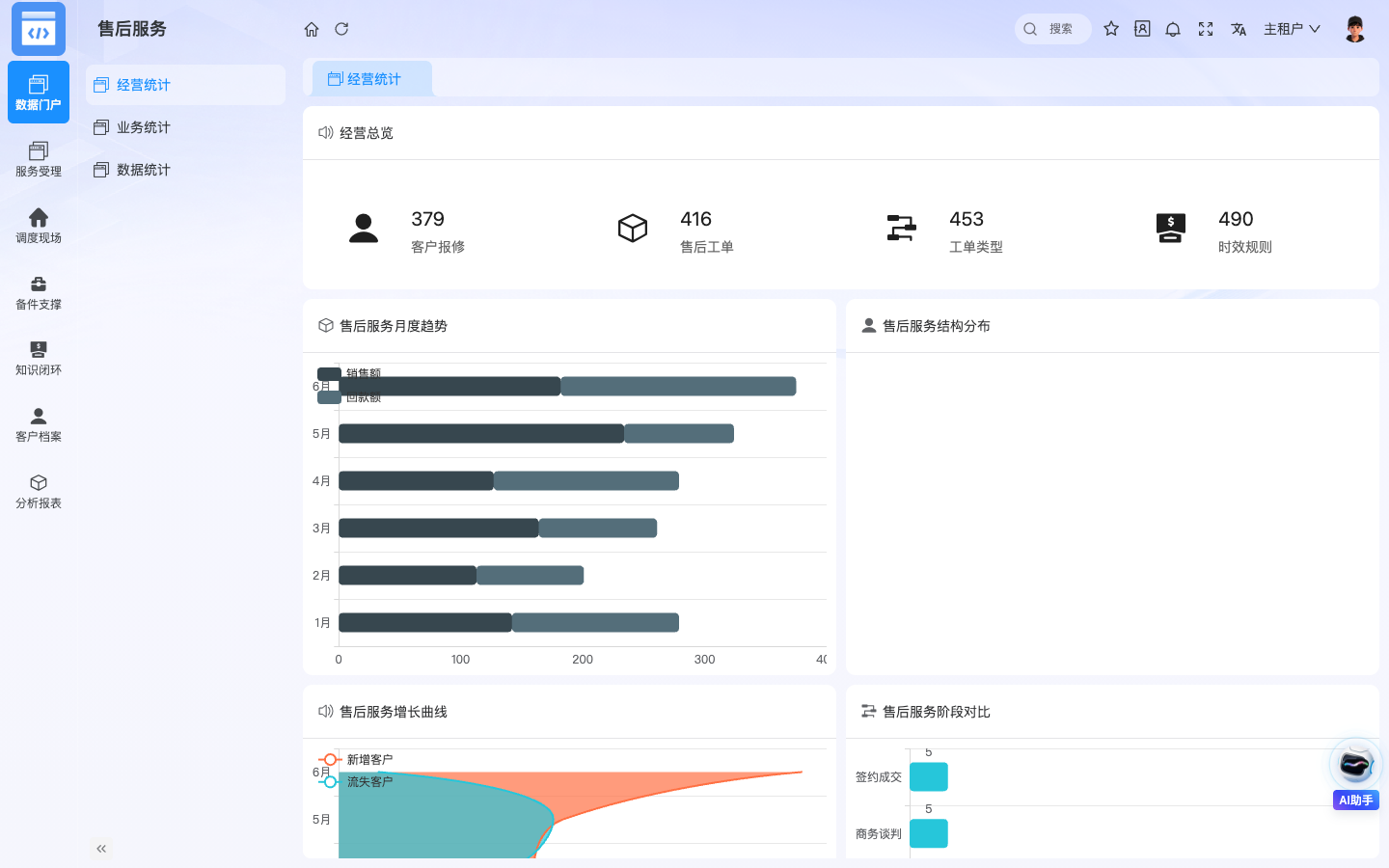Open the language translation icon

(x=1239, y=29)
